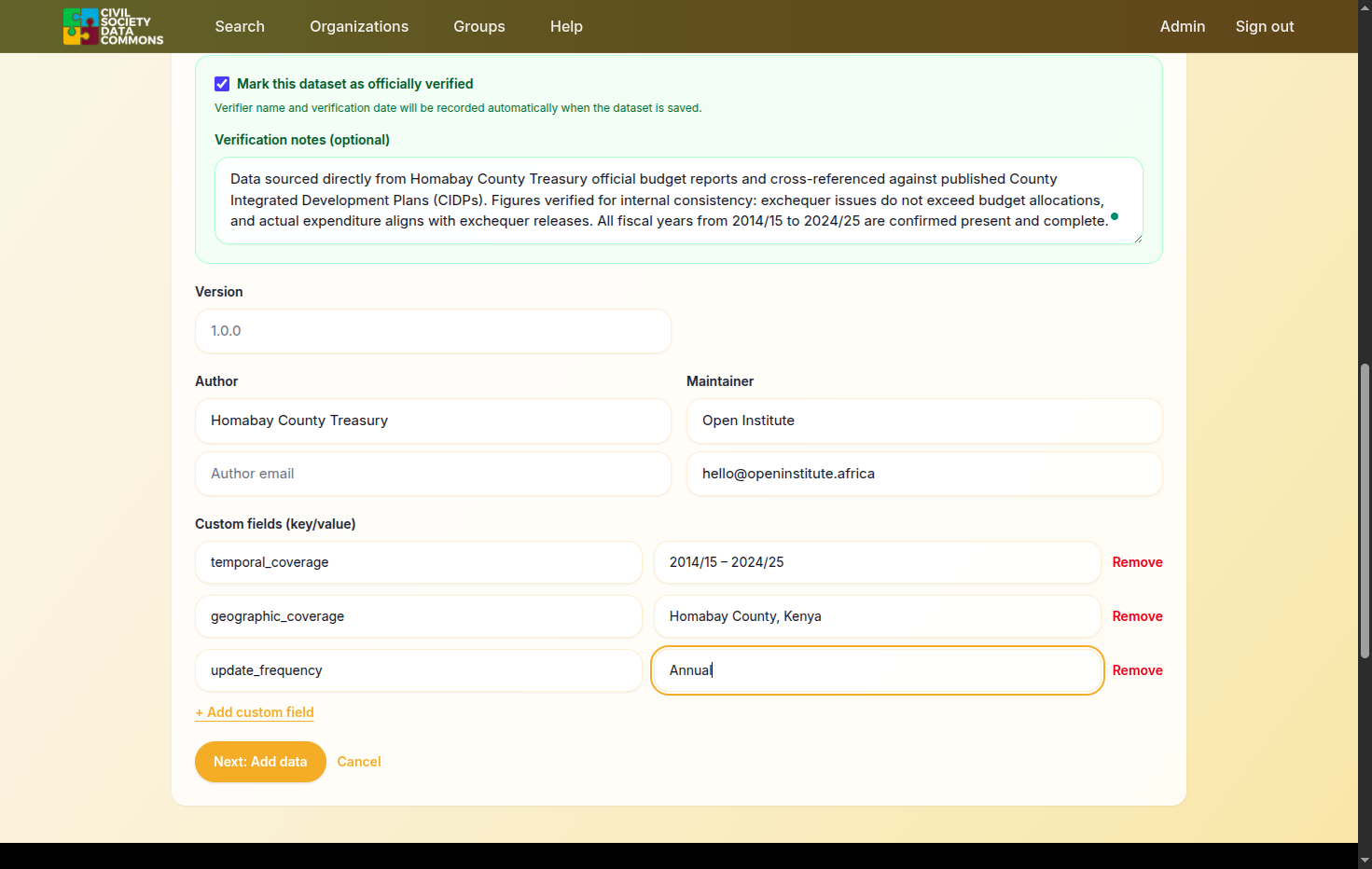Screen dimensions: 1372x869
Task: Click the 2014/15 – 2024/25 value field
Action: [878, 562]
